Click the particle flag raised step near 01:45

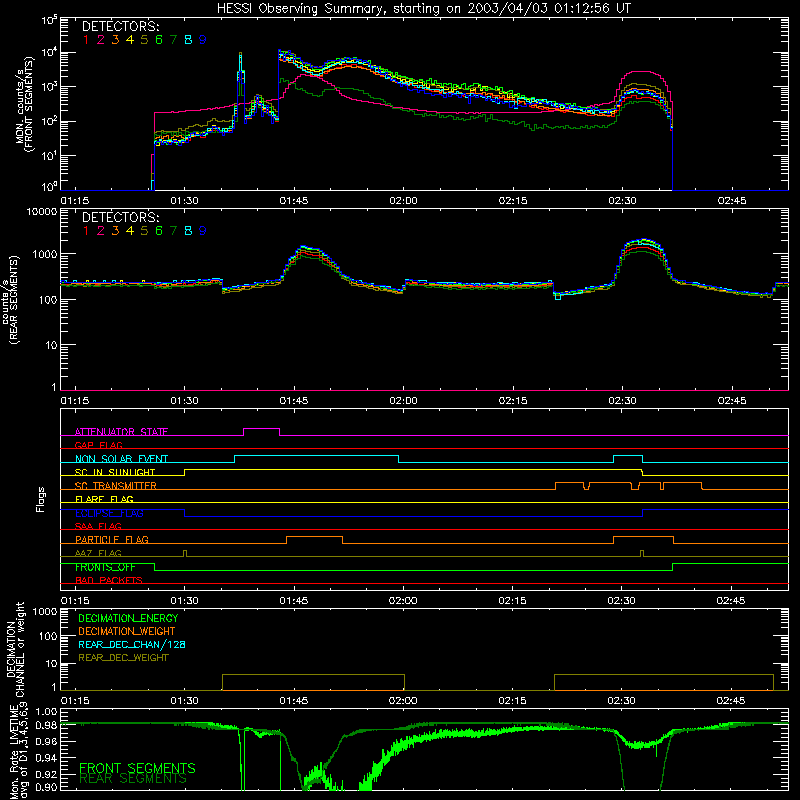tap(314, 537)
